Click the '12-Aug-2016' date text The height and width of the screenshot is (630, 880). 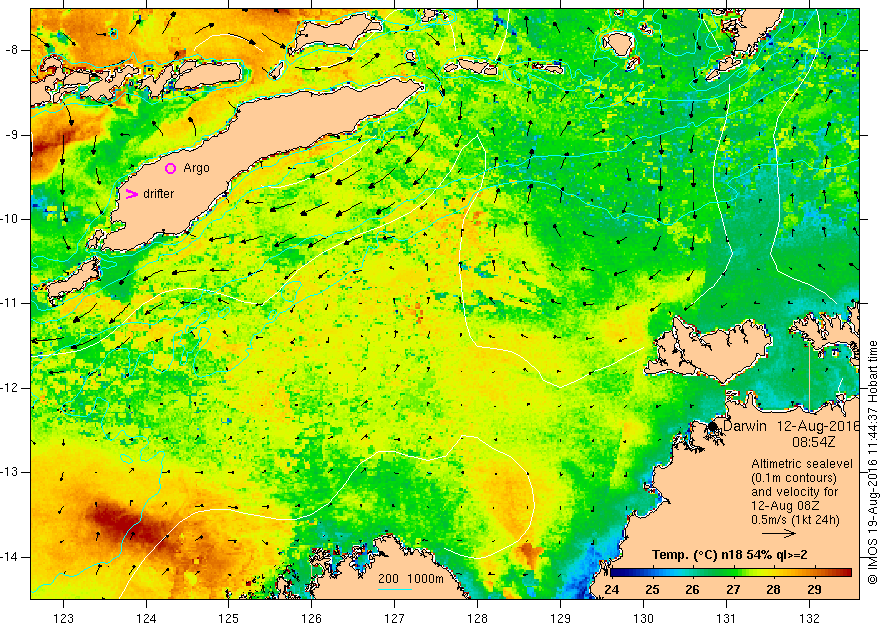click(818, 426)
